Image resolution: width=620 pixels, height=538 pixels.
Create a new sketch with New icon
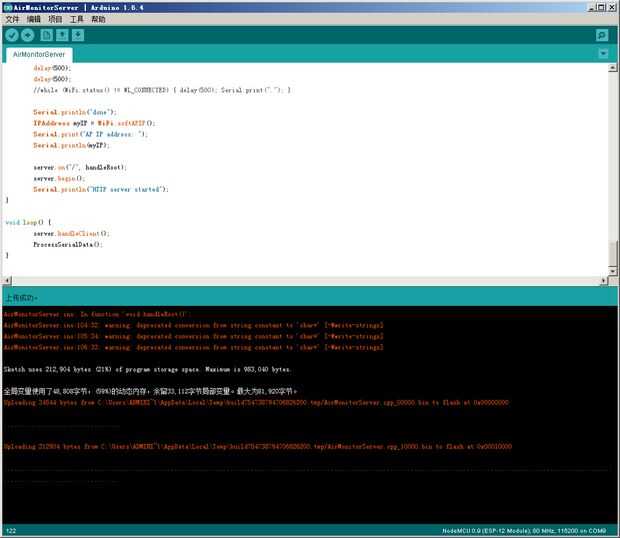pos(46,35)
